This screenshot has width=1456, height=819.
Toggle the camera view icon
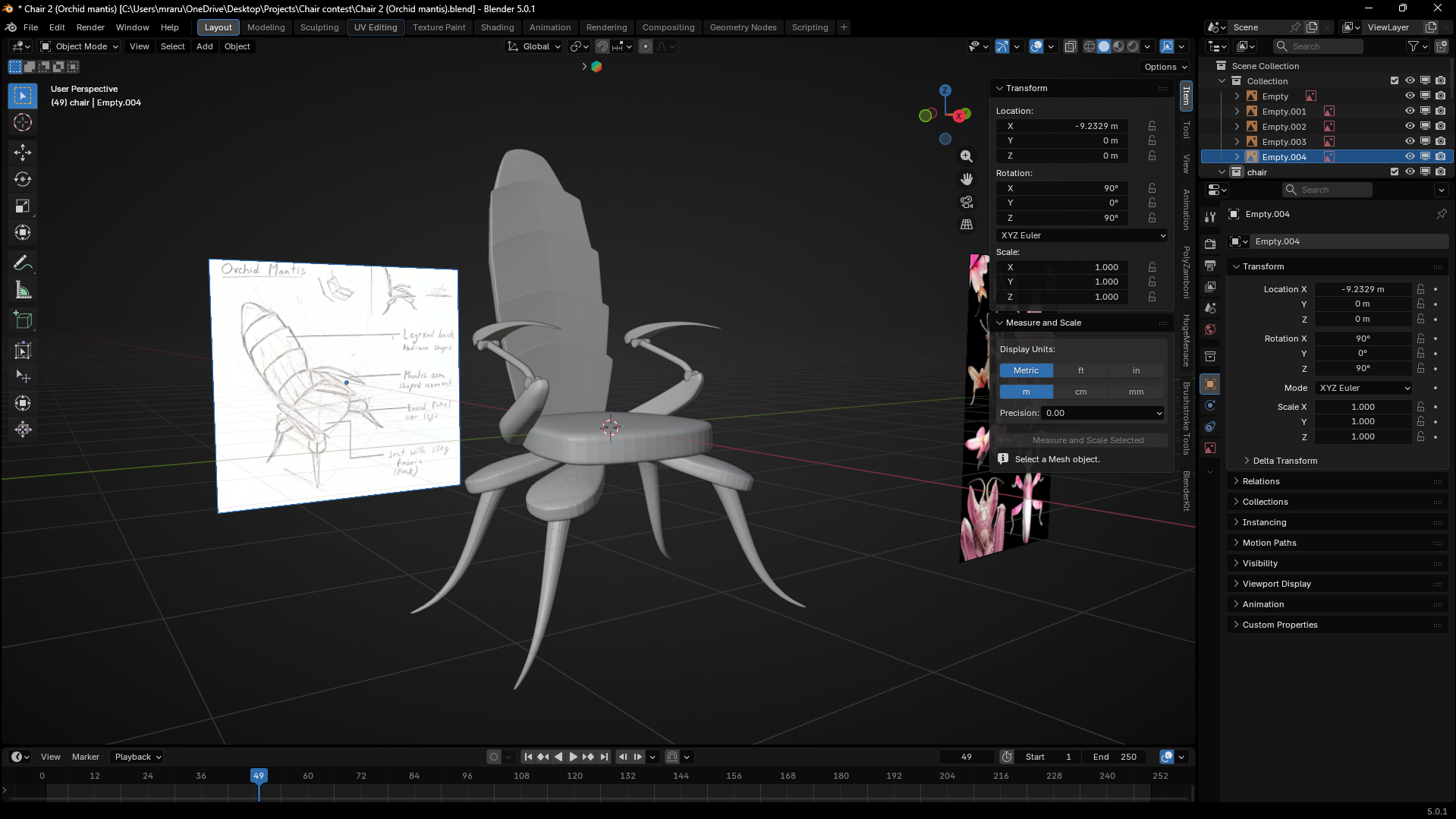coord(967,202)
